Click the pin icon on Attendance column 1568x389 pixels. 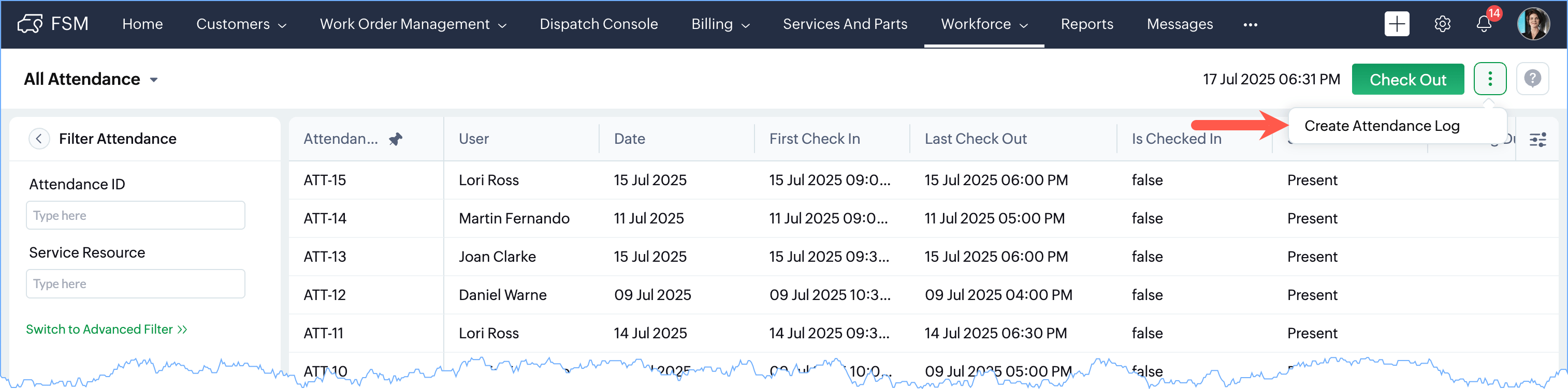[396, 139]
